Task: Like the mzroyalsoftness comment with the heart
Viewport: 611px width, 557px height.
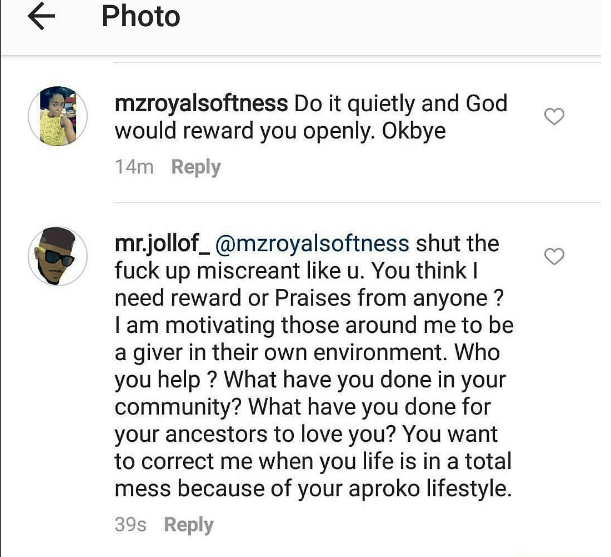Action: pos(554,118)
